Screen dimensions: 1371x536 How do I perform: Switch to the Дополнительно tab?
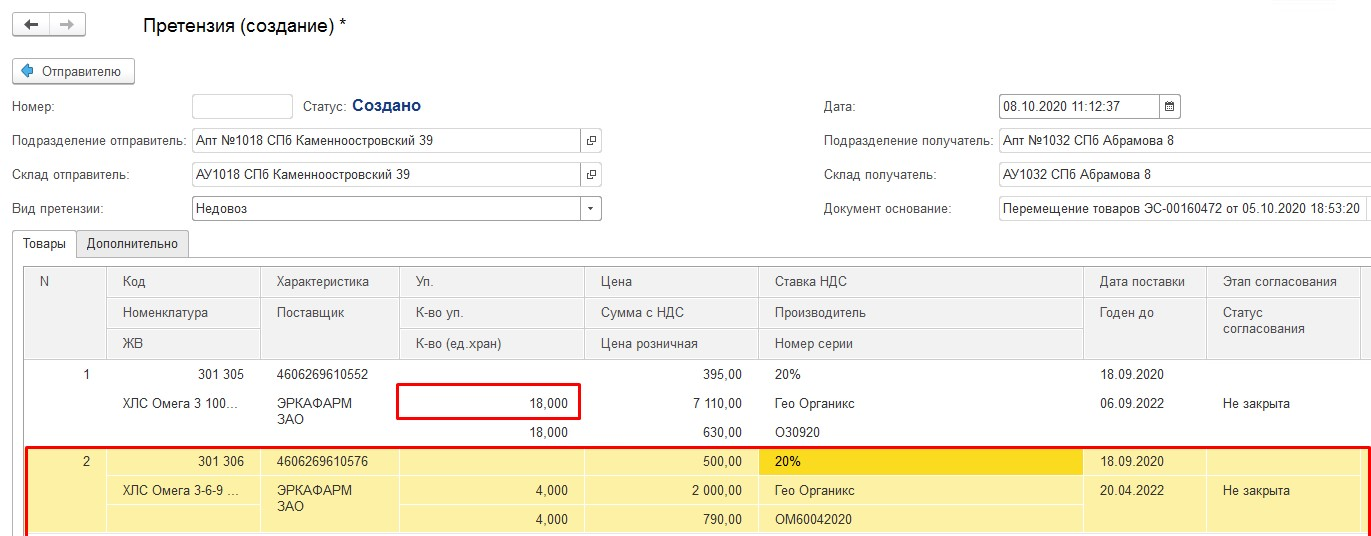[132, 243]
